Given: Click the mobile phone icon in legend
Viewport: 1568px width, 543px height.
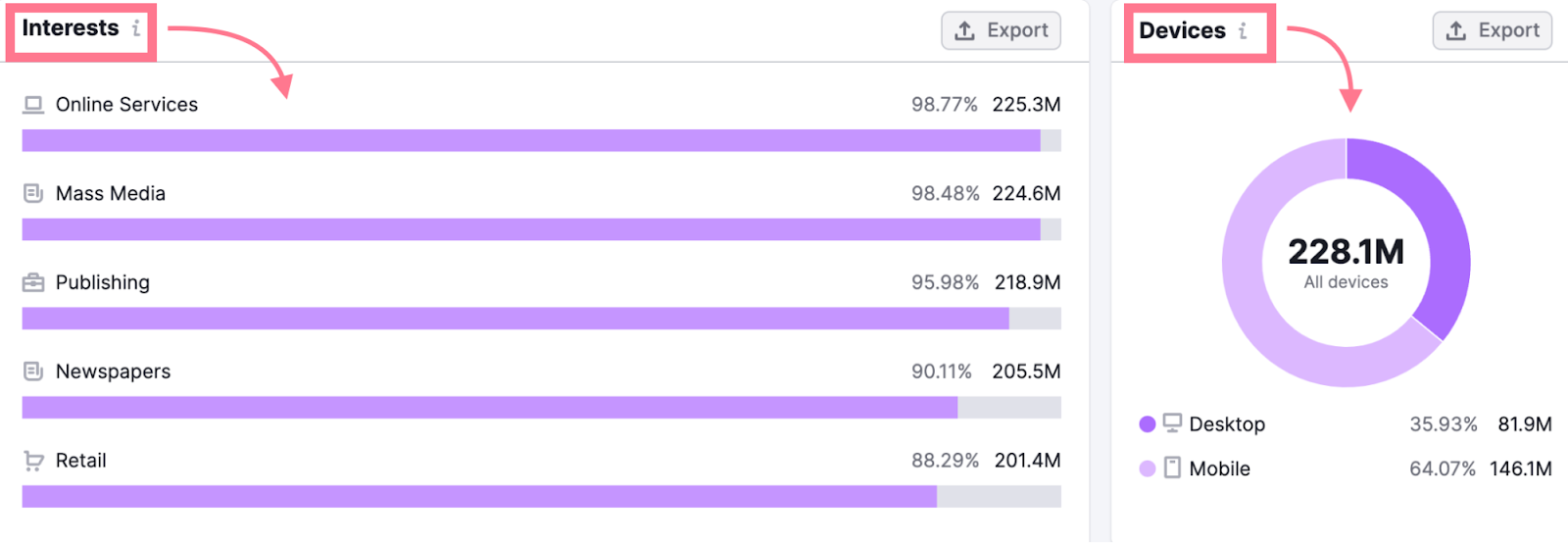Looking at the screenshot, I should point(1172,469).
